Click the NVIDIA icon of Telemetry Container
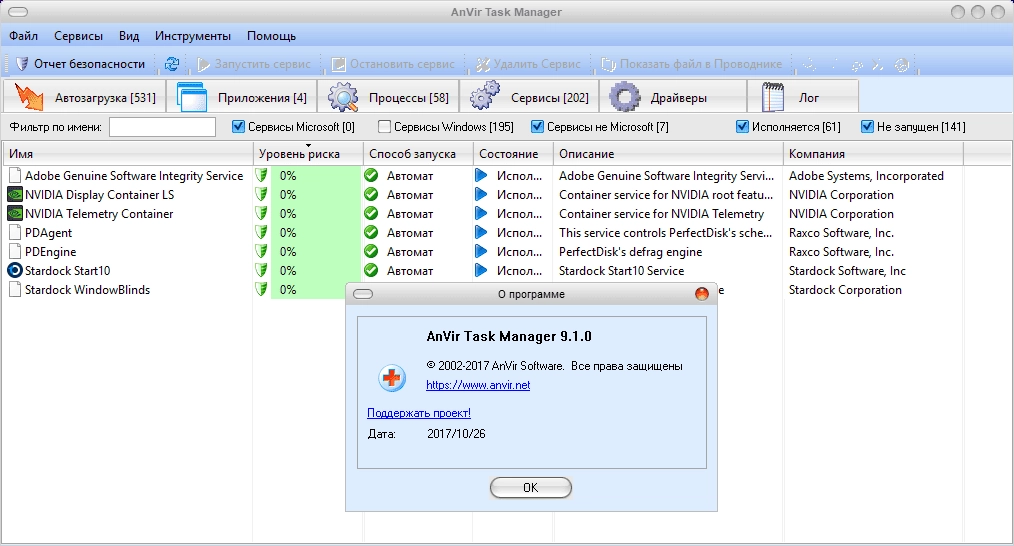 pos(14,213)
